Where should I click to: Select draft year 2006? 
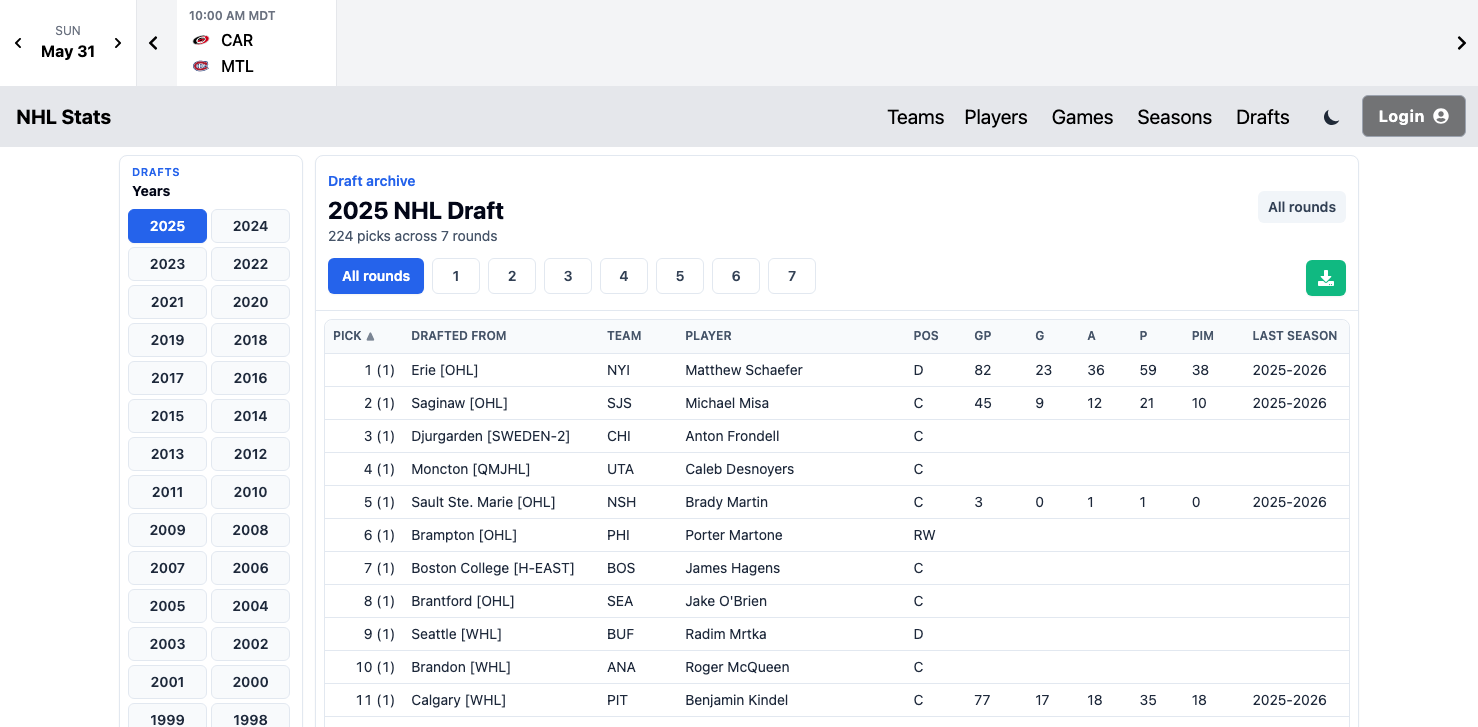(x=250, y=568)
